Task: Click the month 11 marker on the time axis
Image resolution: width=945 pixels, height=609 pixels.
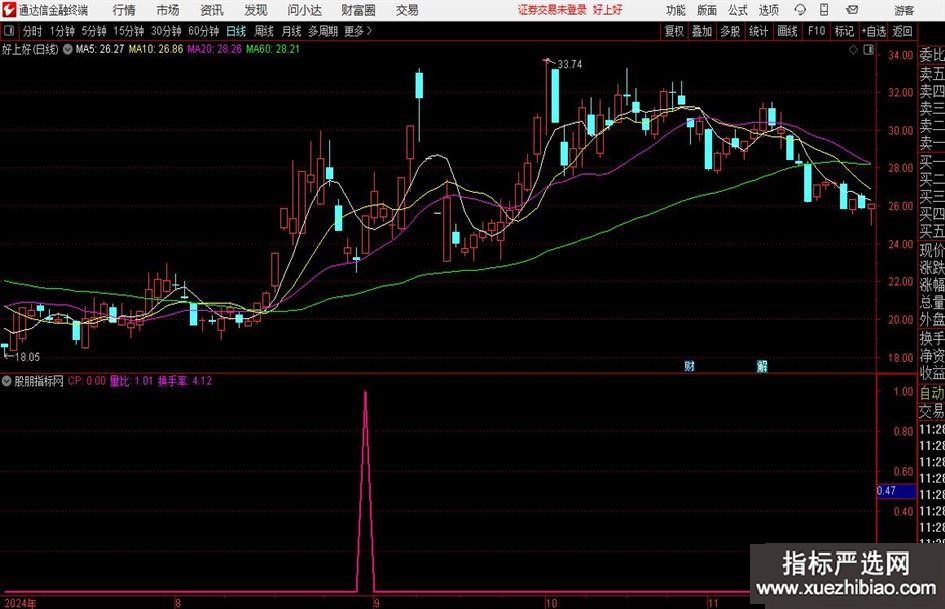Action: click(713, 603)
